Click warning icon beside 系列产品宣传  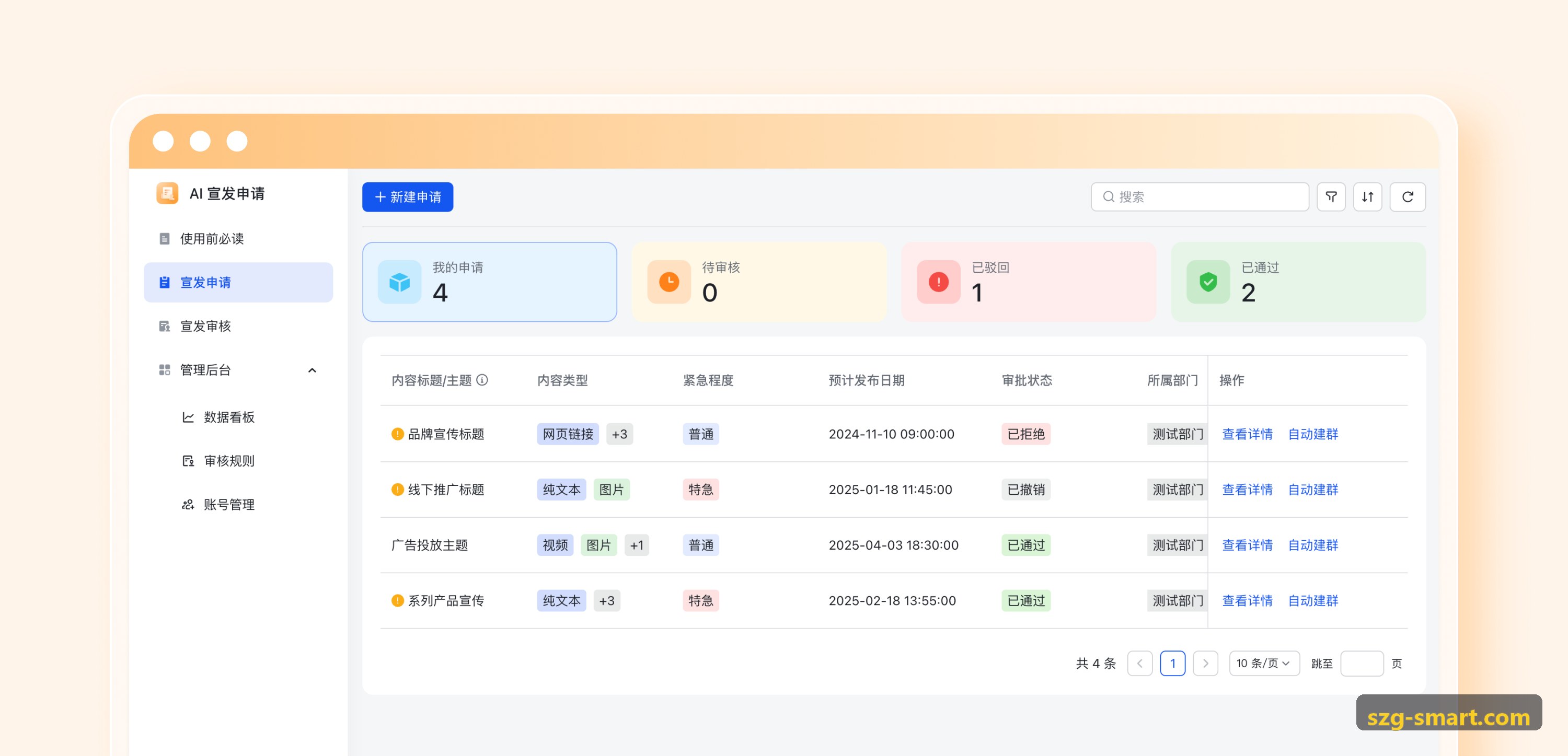[397, 601]
